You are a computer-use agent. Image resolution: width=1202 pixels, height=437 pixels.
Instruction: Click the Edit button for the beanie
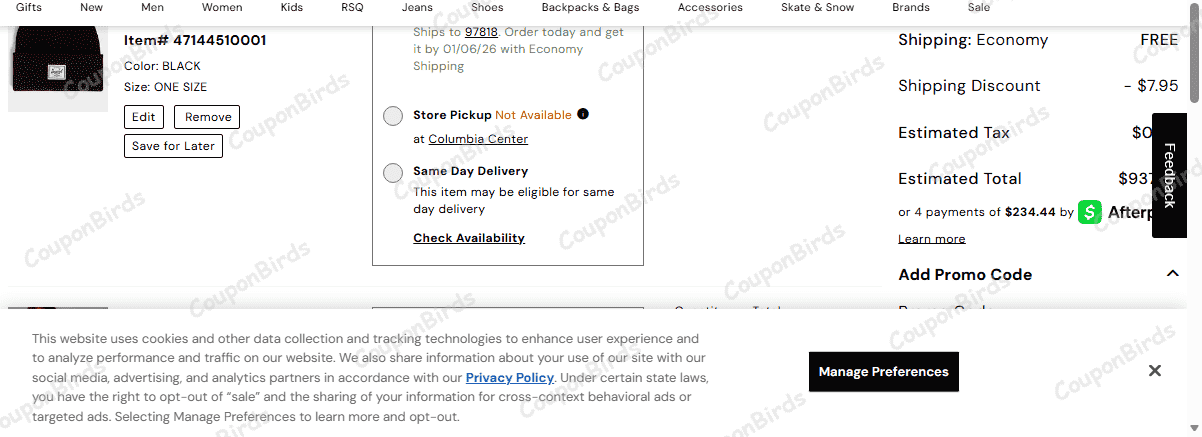144,117
